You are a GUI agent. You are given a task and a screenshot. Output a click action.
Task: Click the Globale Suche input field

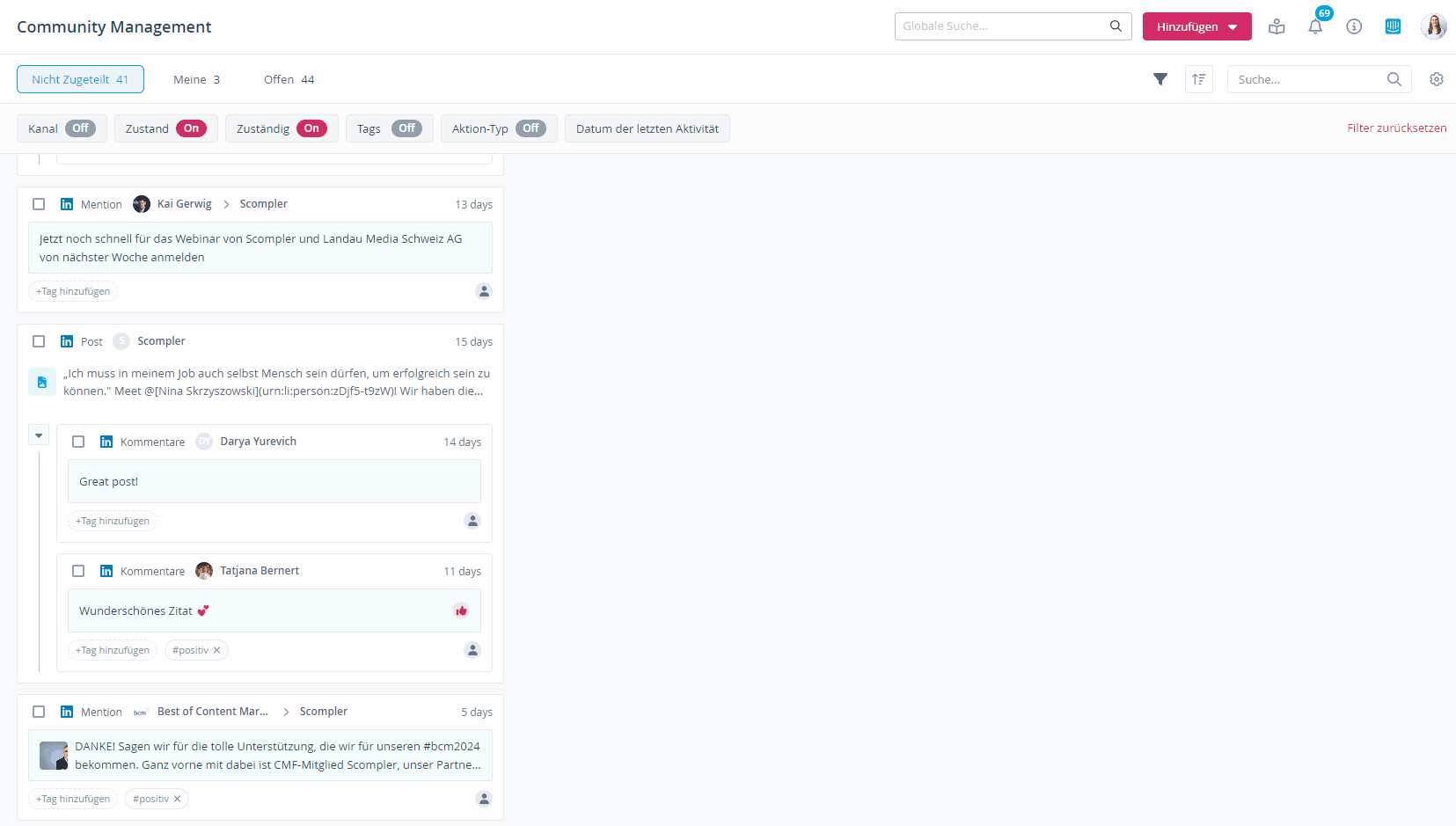[1001, 26]
